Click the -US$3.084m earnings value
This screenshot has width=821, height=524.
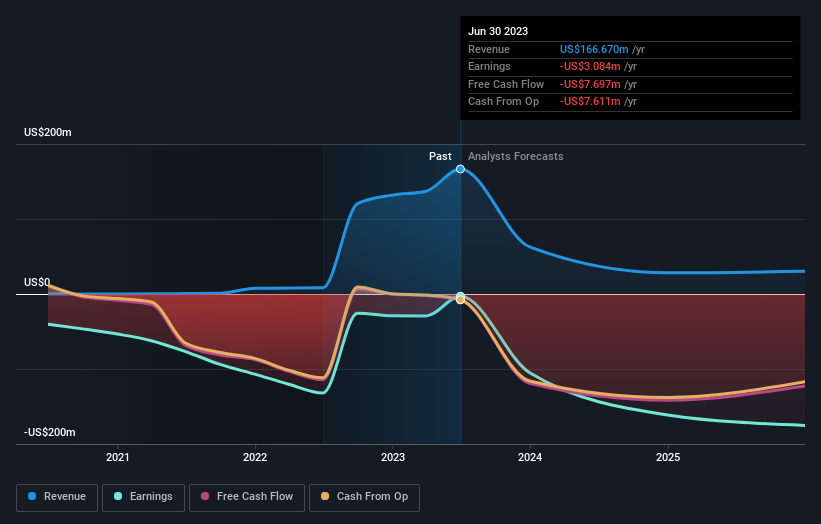pos(590,66)
